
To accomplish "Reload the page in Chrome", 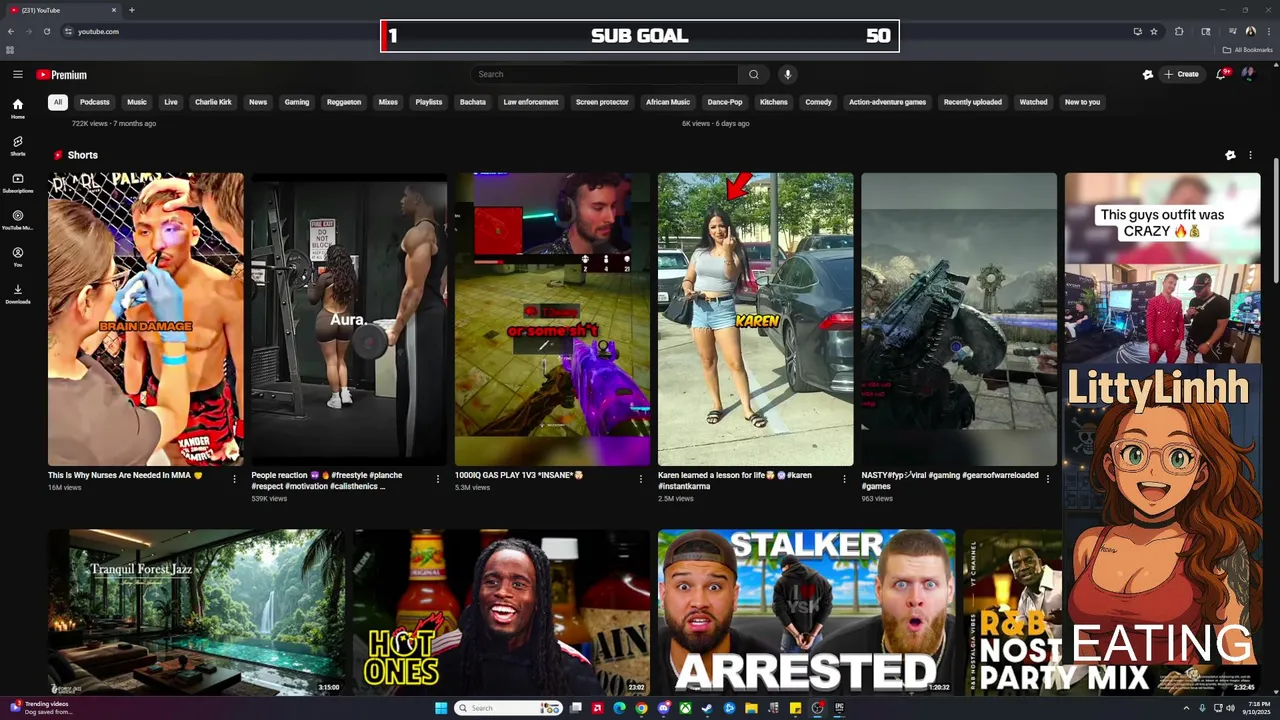I will click(x=46, y=31).
